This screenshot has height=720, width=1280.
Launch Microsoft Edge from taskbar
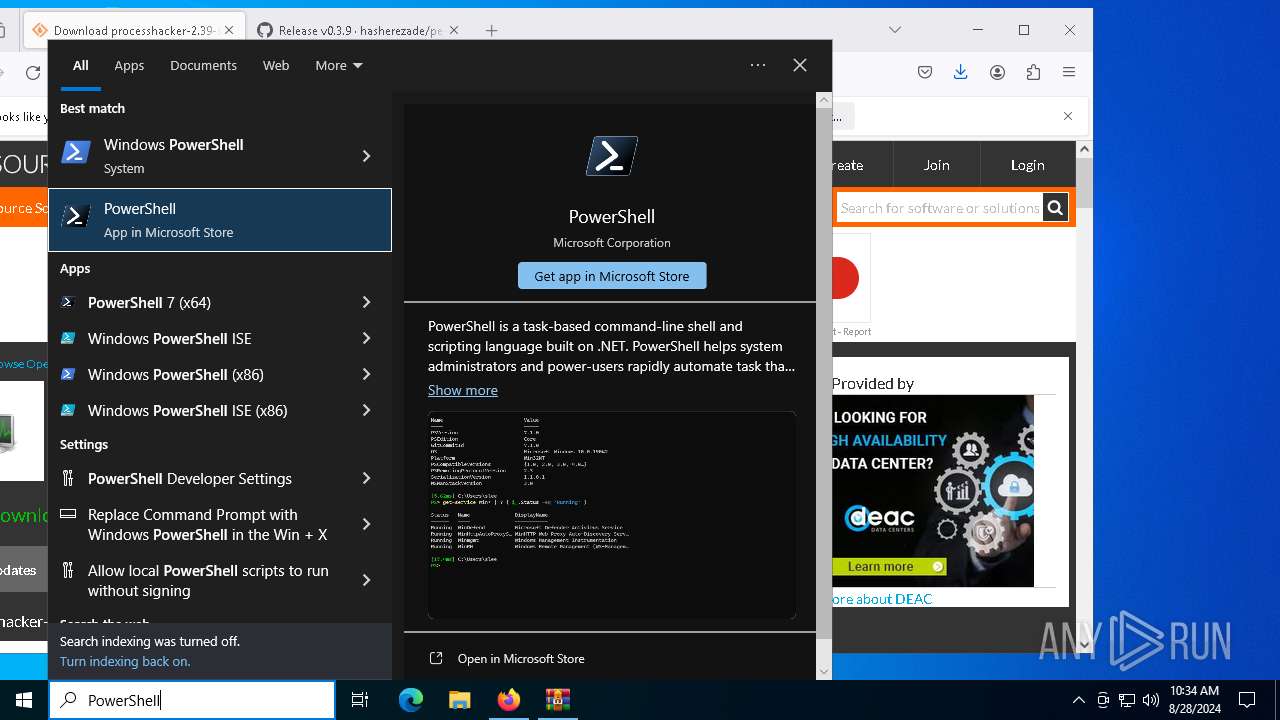(411, 700)
